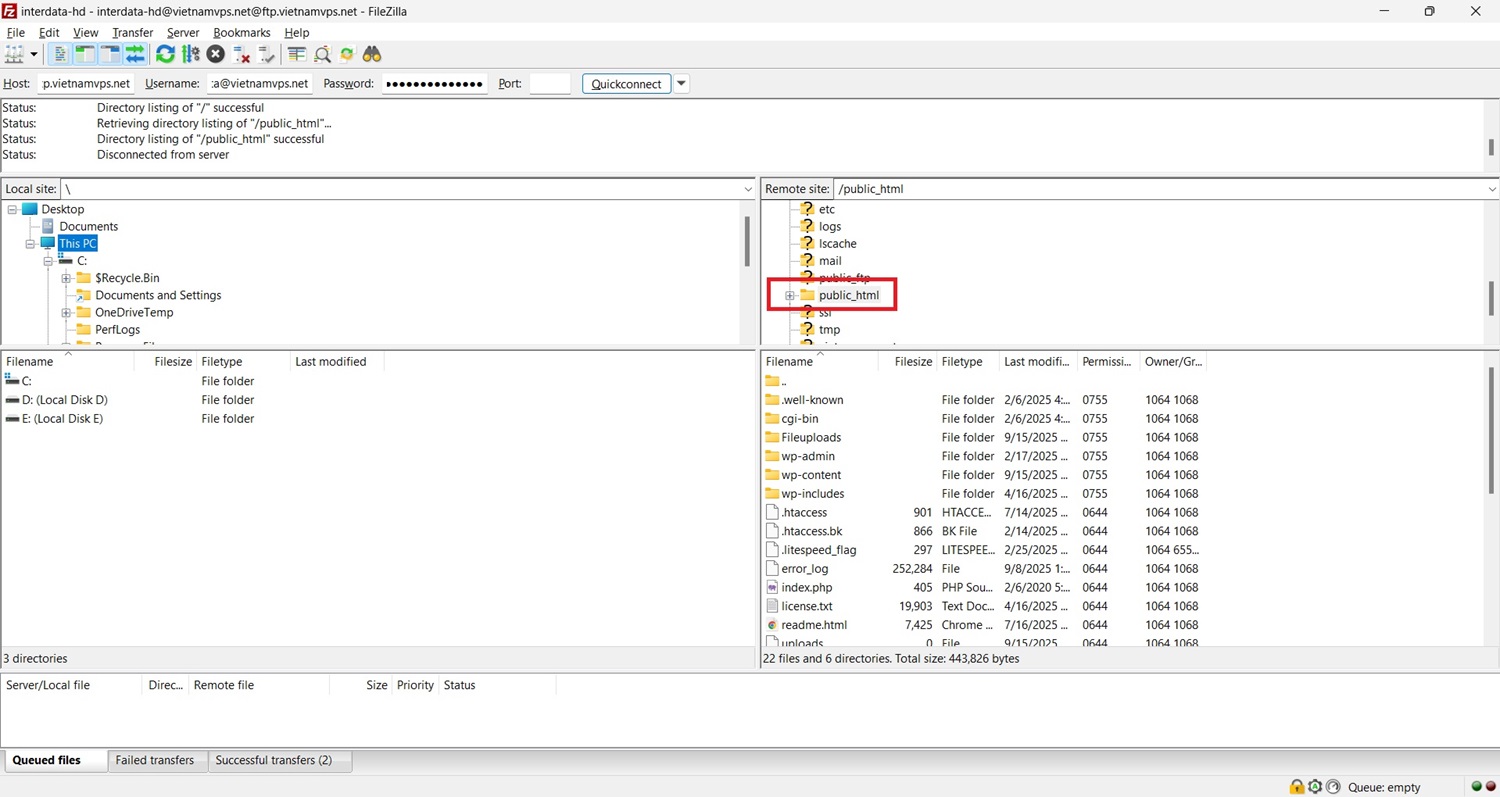The height and width of the screenshot is (797, 1500).
Task: Toggle processing of the transfer queue
Action: click(x=190, y=54)
